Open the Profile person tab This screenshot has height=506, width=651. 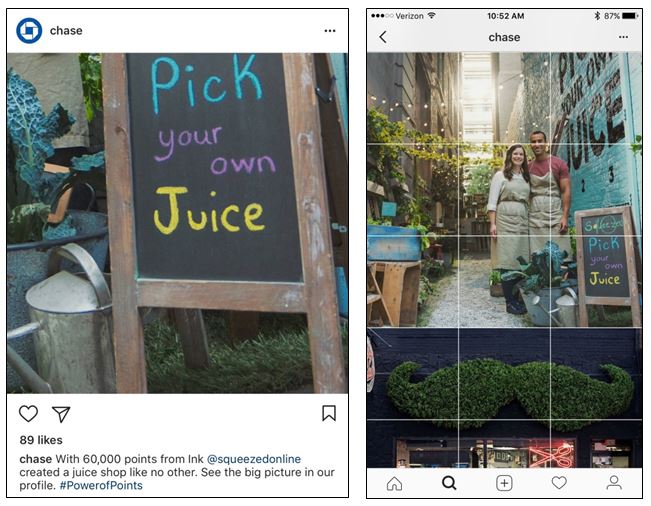pos(614,483)
